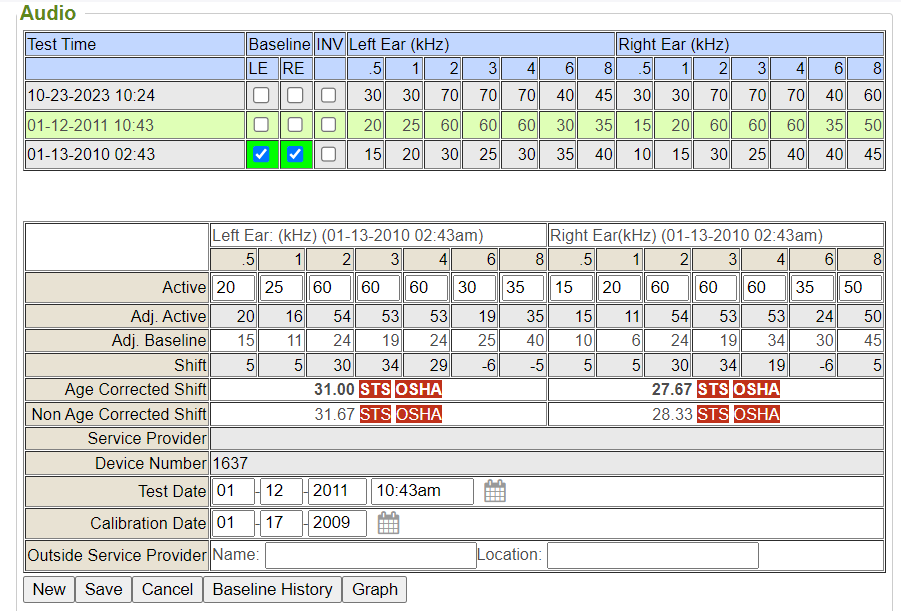Viewport: 901px width, 611px height.
Task: Focus the Test Date time field
Action: click(421, 491)
